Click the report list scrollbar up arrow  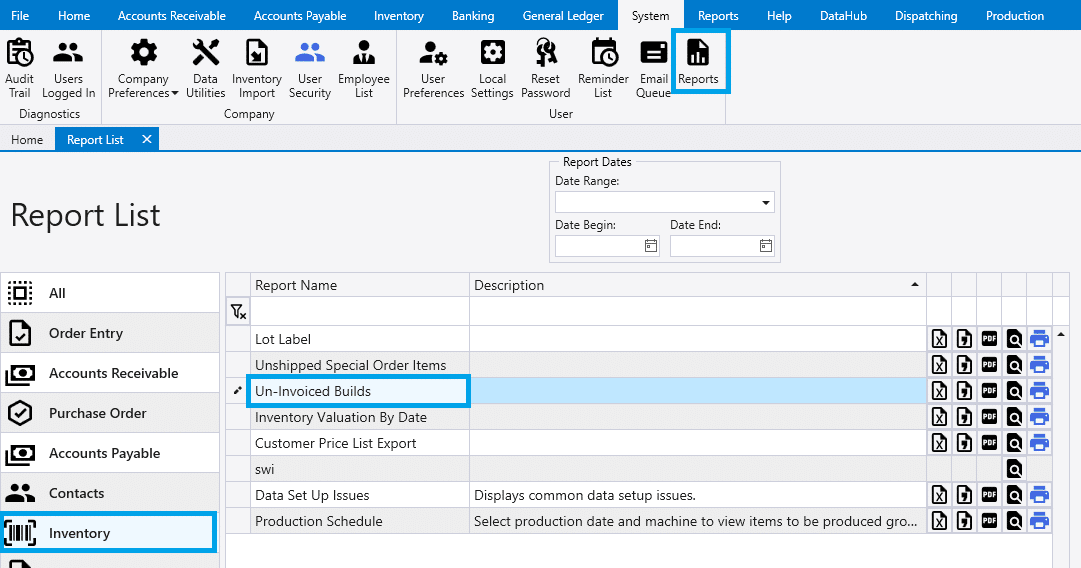(1061, 335)
